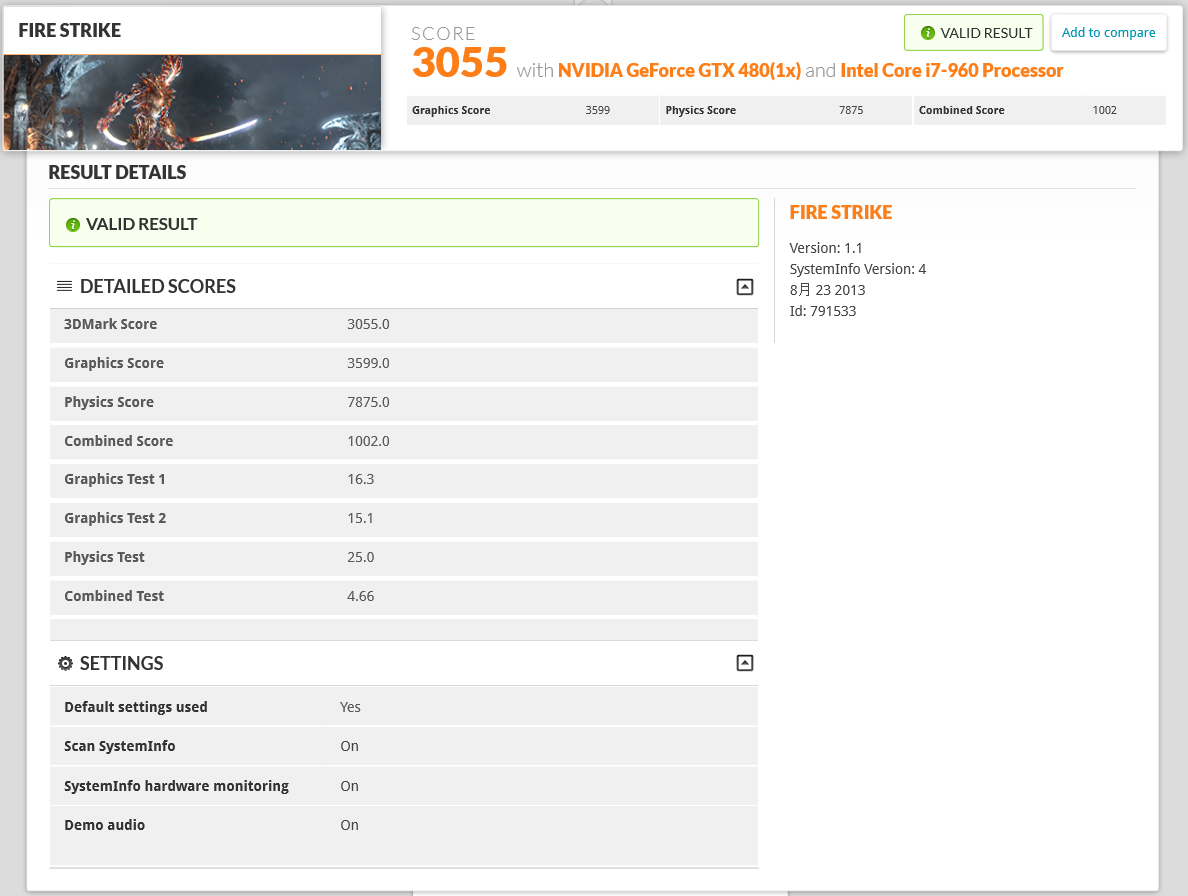Select the Combined Score 1002.0 row
This screenshot has height=896, width=1188.
[x=404, y=442]
